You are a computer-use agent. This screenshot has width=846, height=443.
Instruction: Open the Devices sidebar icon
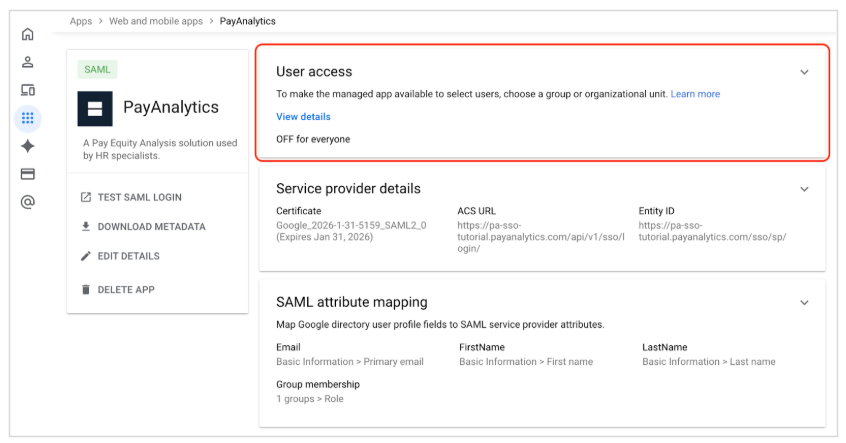[x=28, y=90]
